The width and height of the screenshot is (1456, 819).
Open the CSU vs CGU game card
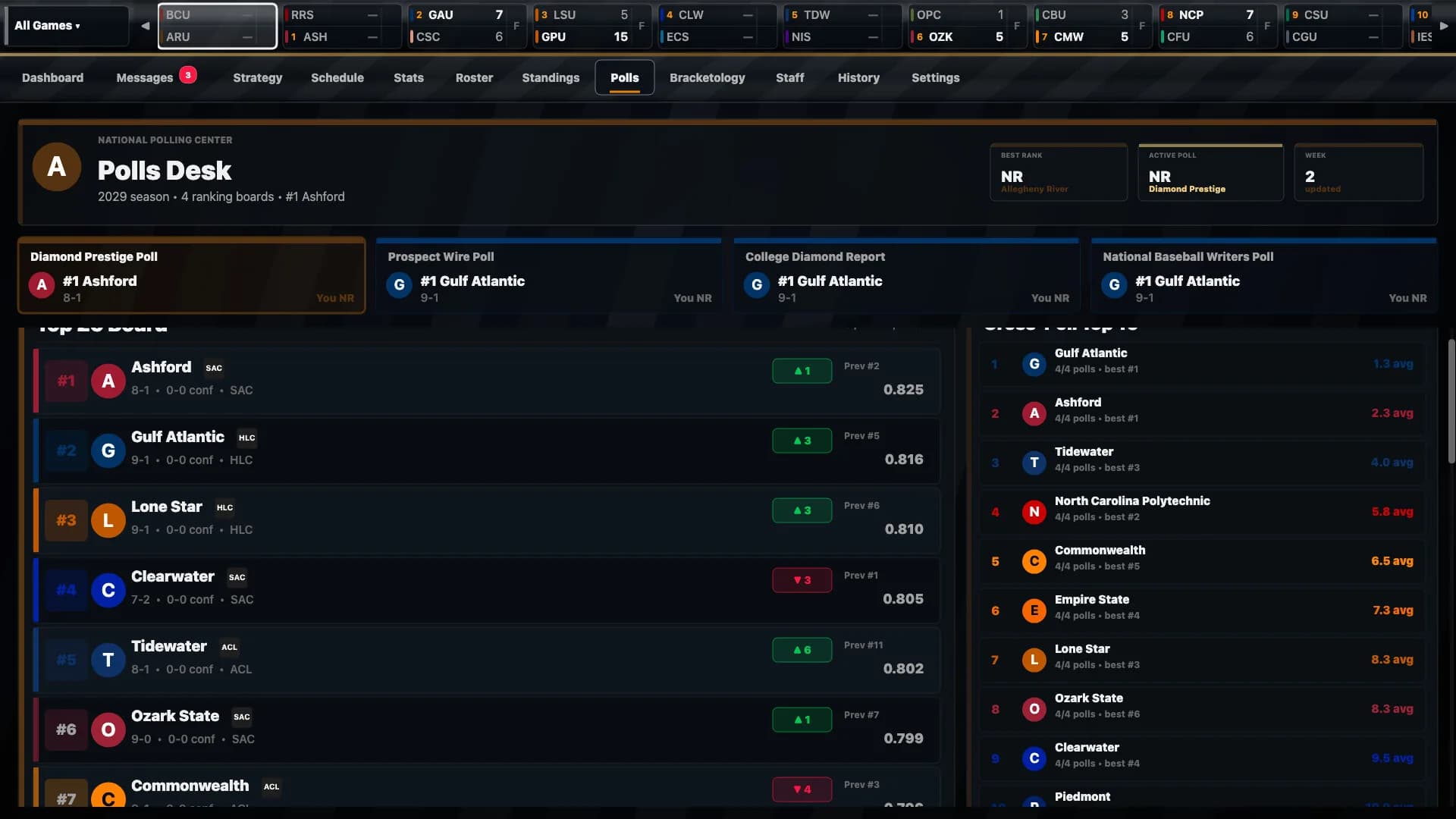pyautogui.click(x=1343, y=26)
